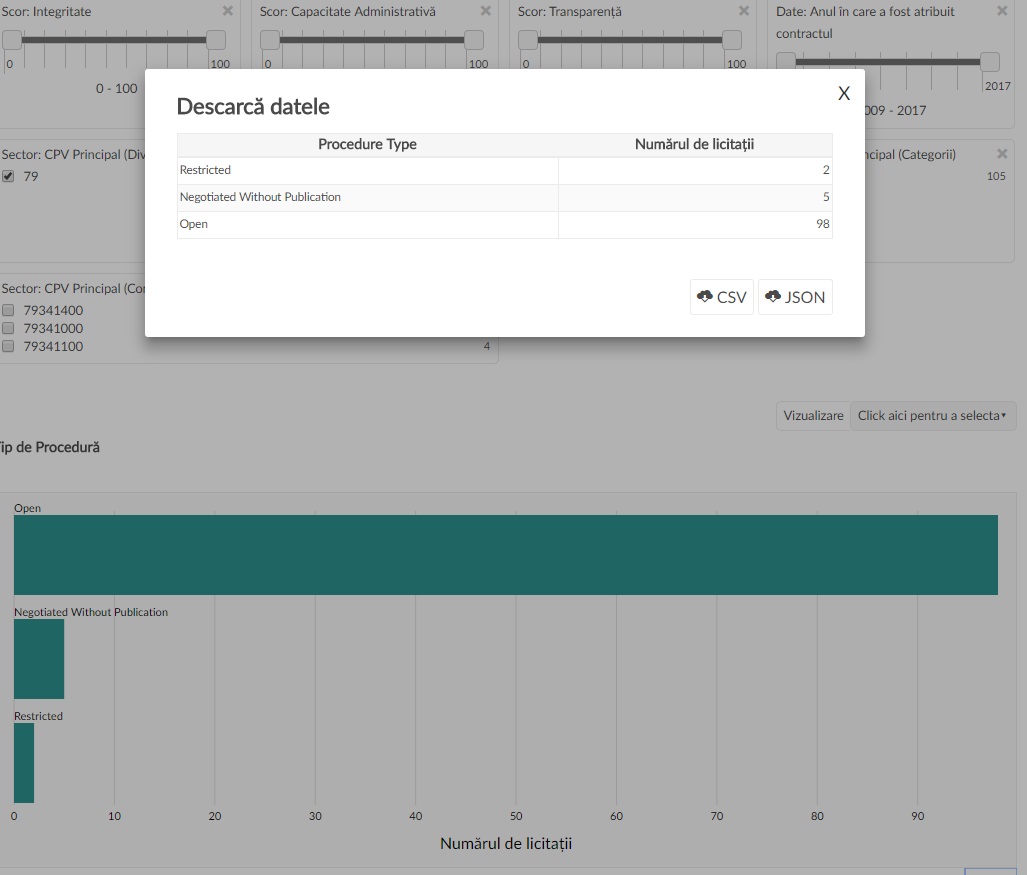The width and height of the screenshot is (1027, 875).
Task: Open the Vizualizare selection dropdown
Action: [932, 416]
